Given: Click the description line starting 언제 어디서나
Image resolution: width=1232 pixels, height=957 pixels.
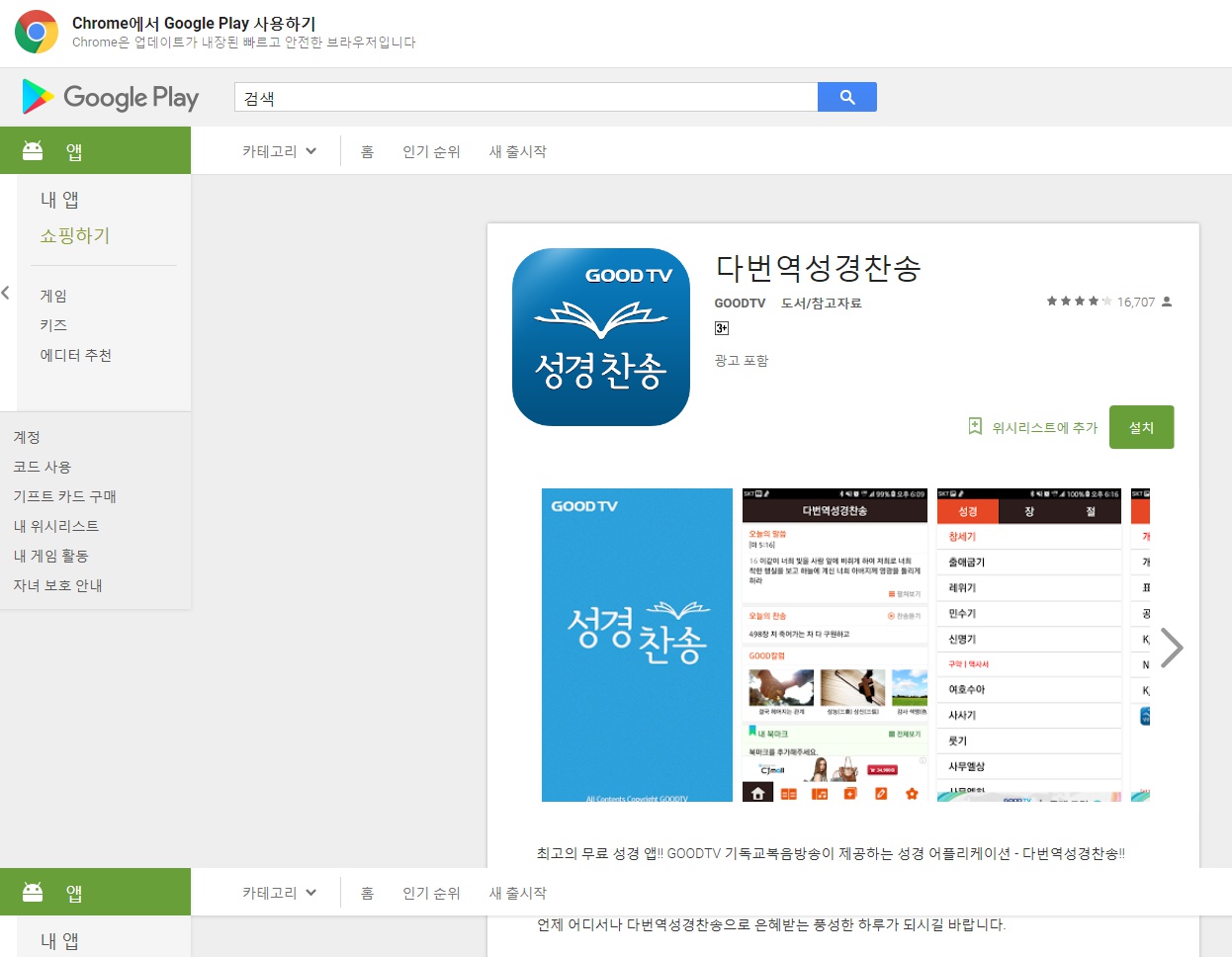Looking at the screenshot, I should point(771,924).
